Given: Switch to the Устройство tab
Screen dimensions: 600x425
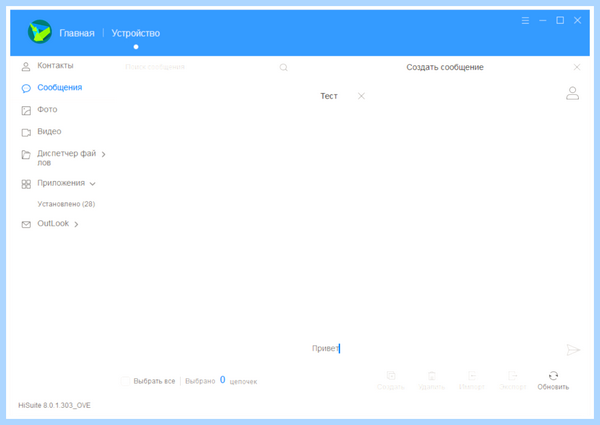Looking at the screenshot, I should [x=135, y=33].
